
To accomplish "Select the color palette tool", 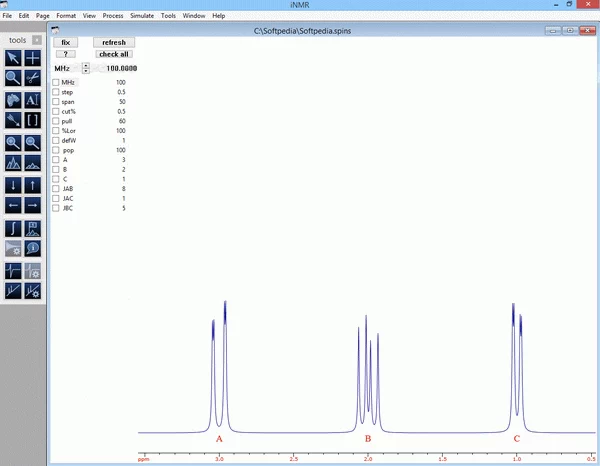I will (x=13, y=101).
